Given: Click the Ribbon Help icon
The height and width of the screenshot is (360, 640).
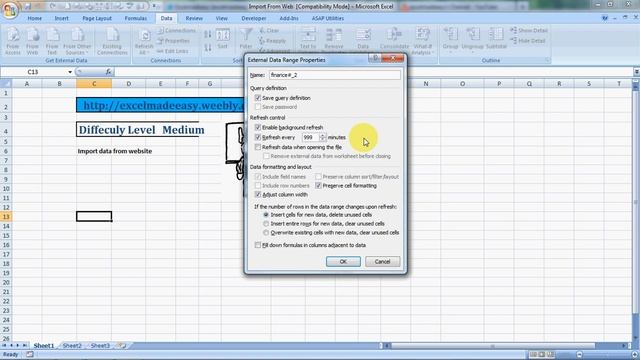Looking at the screenshot, I should click(x=605, y=18).
